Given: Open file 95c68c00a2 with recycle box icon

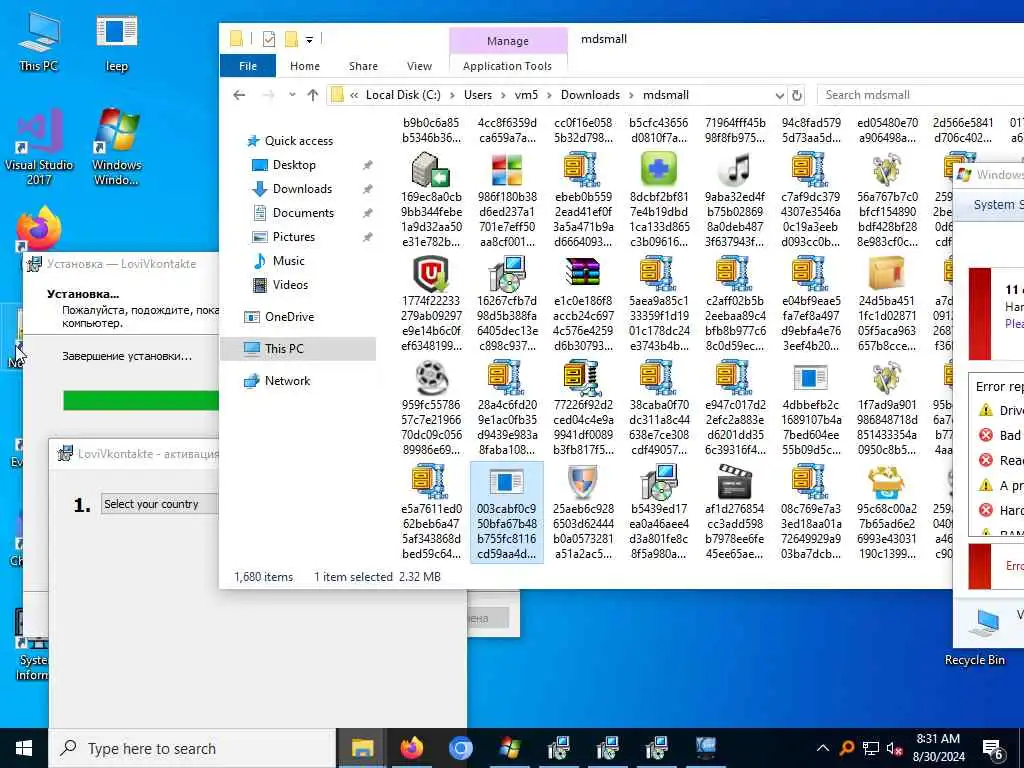Looking at the screenshot, I should tap(887, 512).
